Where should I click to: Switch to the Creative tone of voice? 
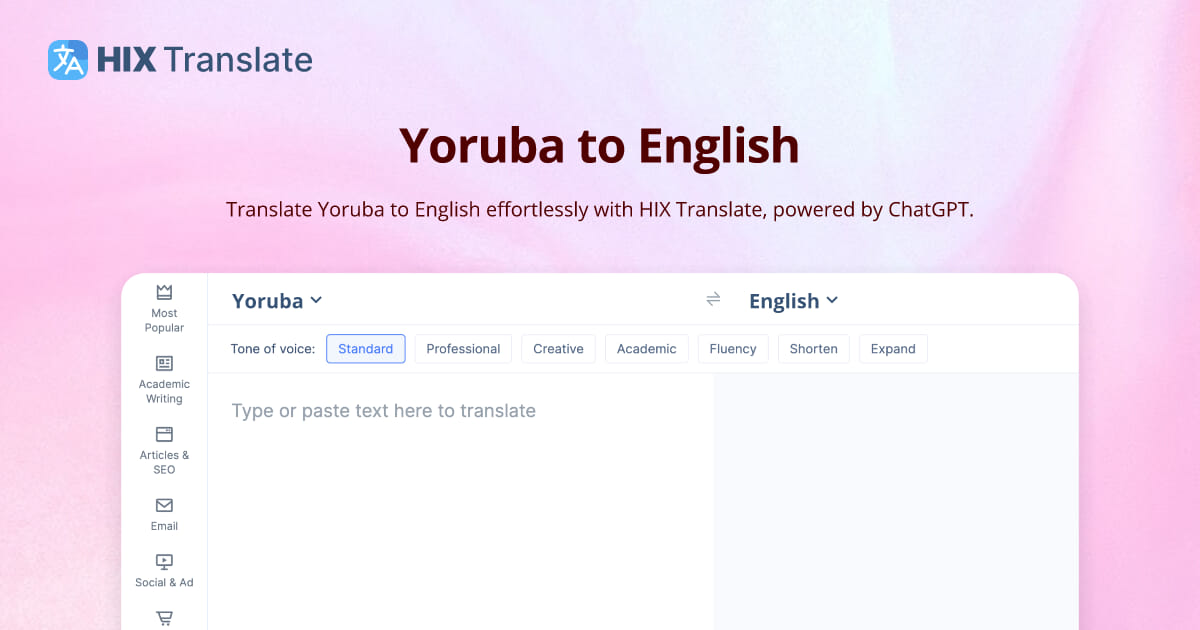pyautogui.click(x=558, y=348)
